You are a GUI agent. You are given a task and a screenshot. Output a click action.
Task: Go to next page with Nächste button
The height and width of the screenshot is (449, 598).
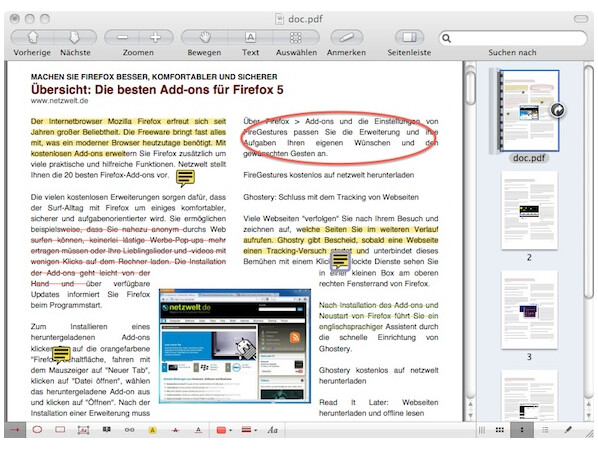[x=75, y=37]
